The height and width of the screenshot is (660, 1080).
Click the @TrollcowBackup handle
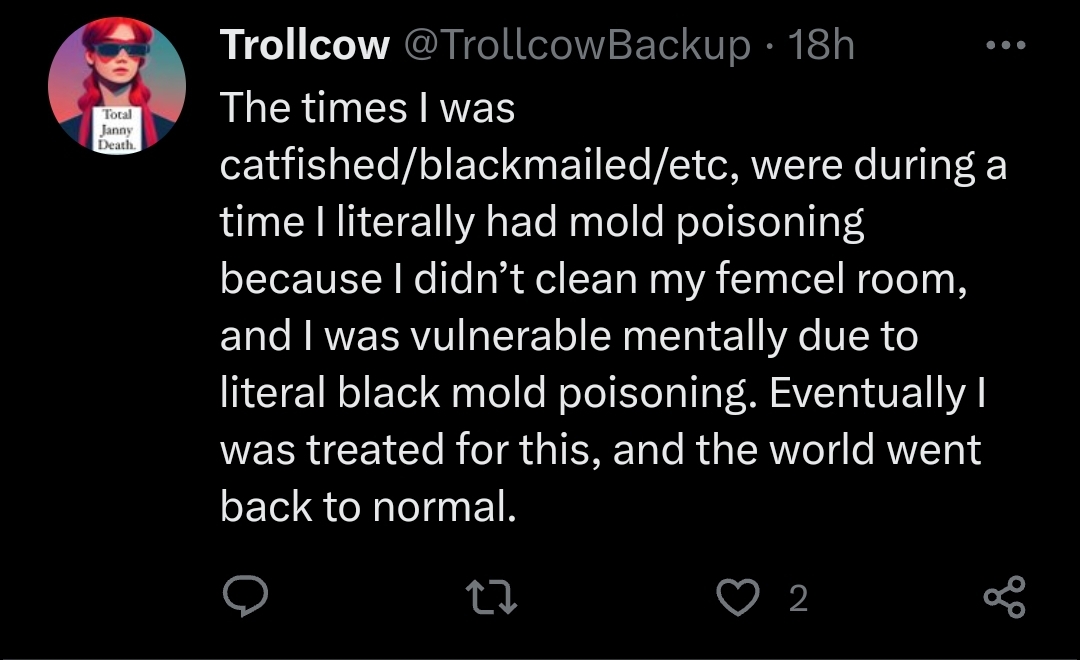tap(576, 46)
